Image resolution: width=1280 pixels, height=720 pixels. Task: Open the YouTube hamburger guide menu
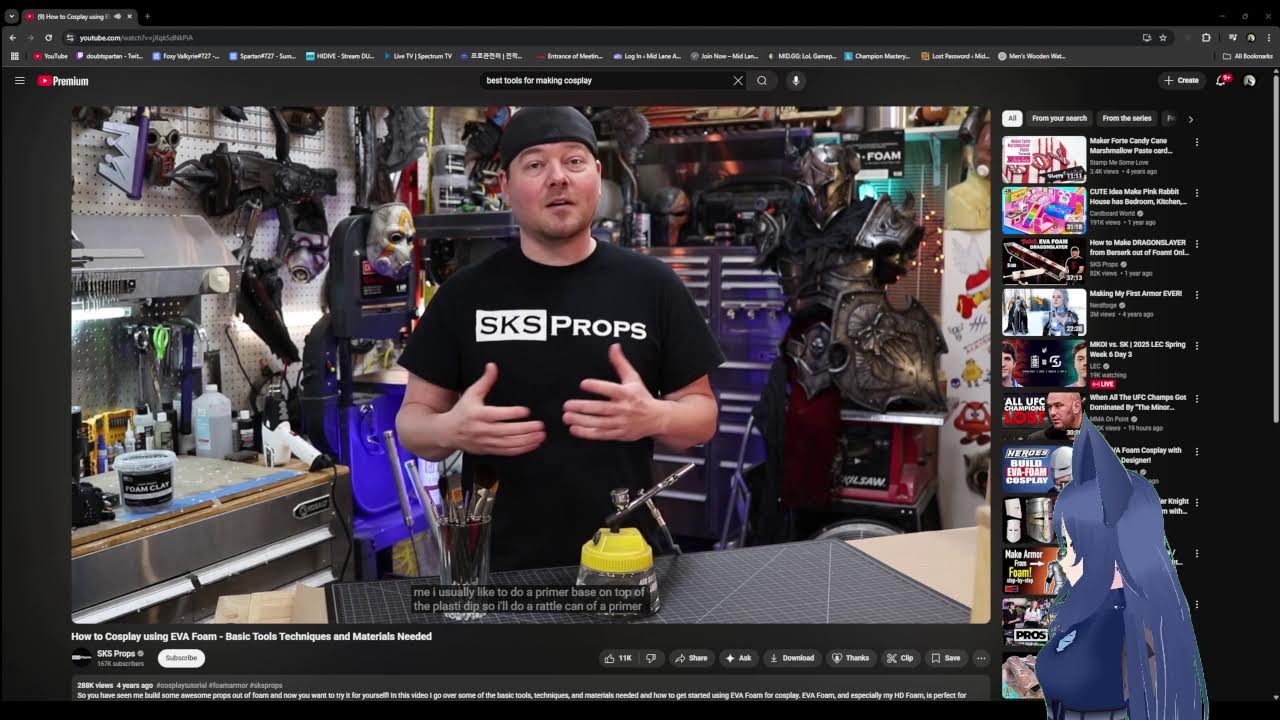19,81
